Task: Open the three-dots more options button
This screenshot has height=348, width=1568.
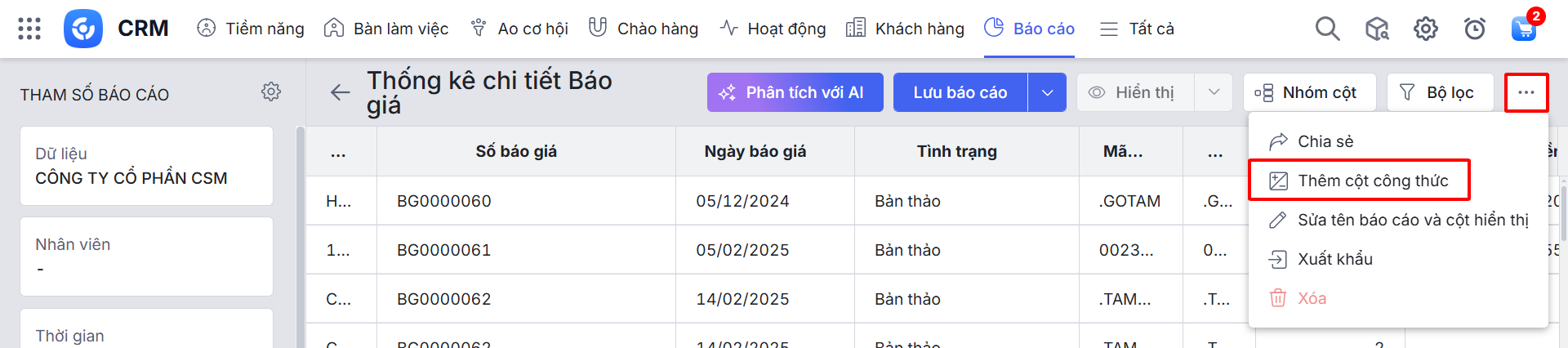Action: (x=1526, y=92)
